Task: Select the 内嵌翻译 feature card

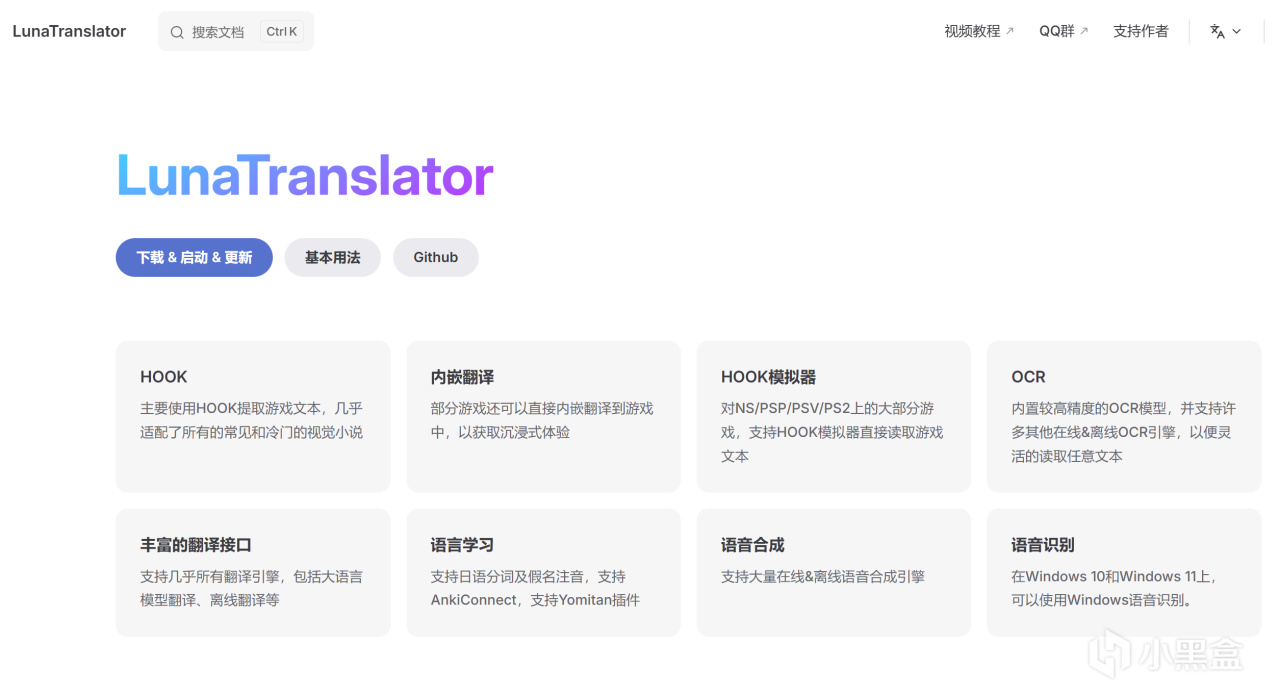Action: click(x=543, y=416)
